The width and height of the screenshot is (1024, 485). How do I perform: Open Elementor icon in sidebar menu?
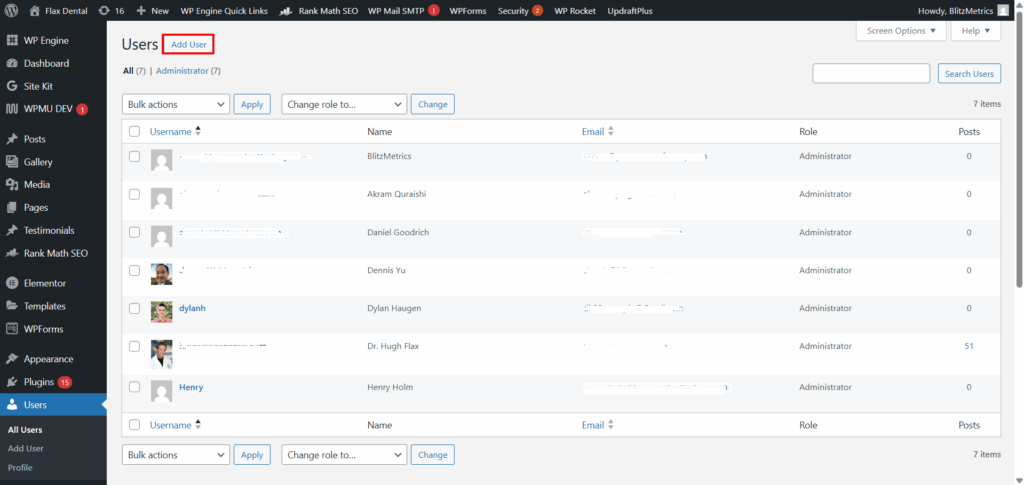tap(12, 283)
